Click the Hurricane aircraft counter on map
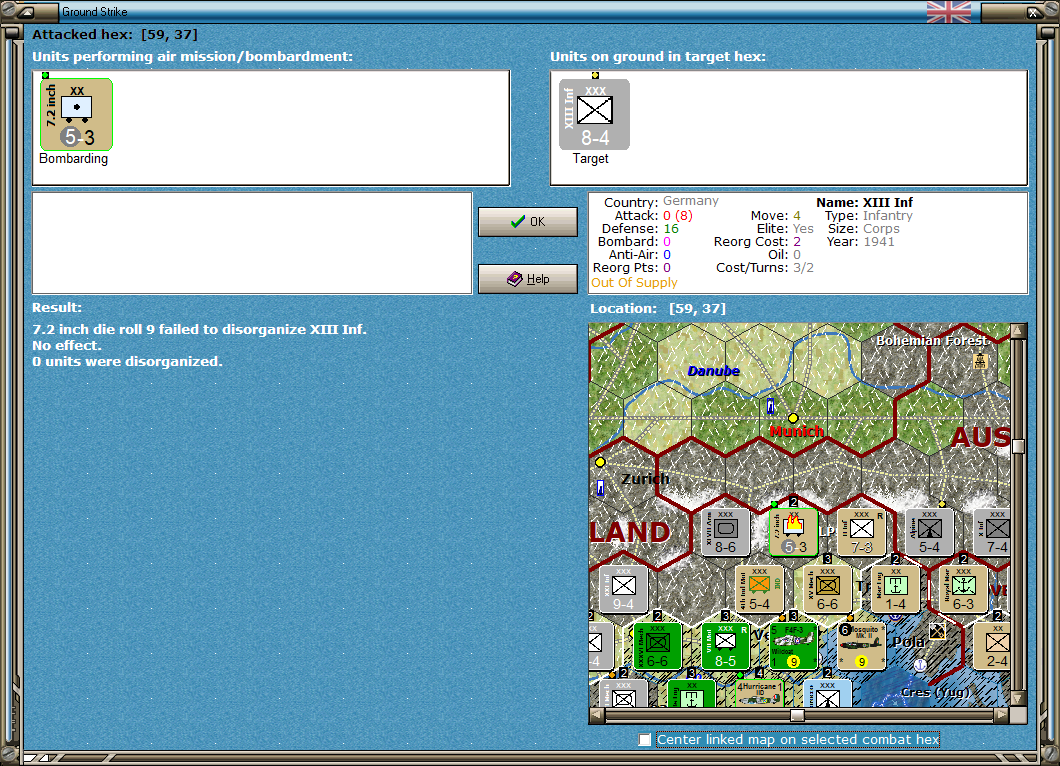The height and width of the screenshot is (766, 1060). click(x=759, y=694)
